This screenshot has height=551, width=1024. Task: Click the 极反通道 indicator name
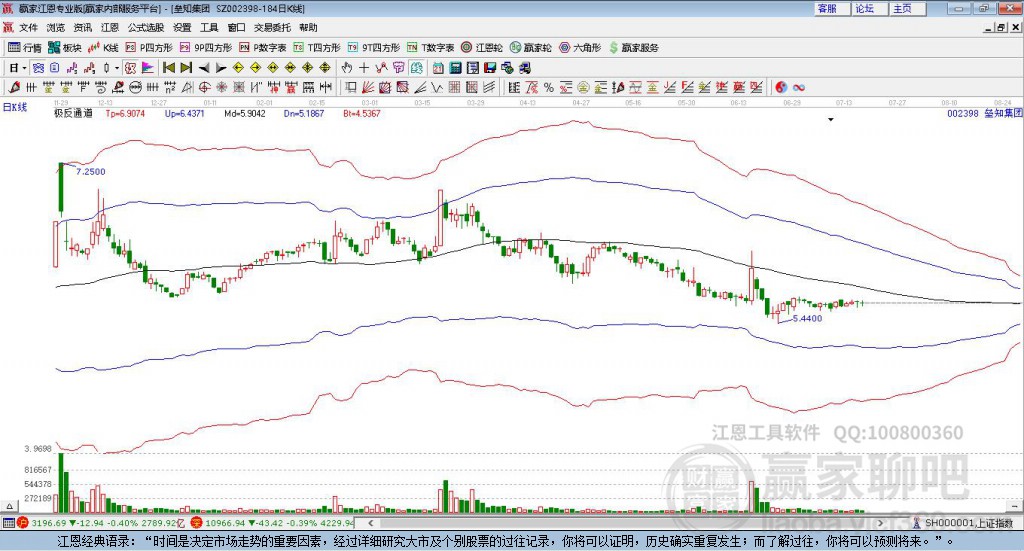73,113
